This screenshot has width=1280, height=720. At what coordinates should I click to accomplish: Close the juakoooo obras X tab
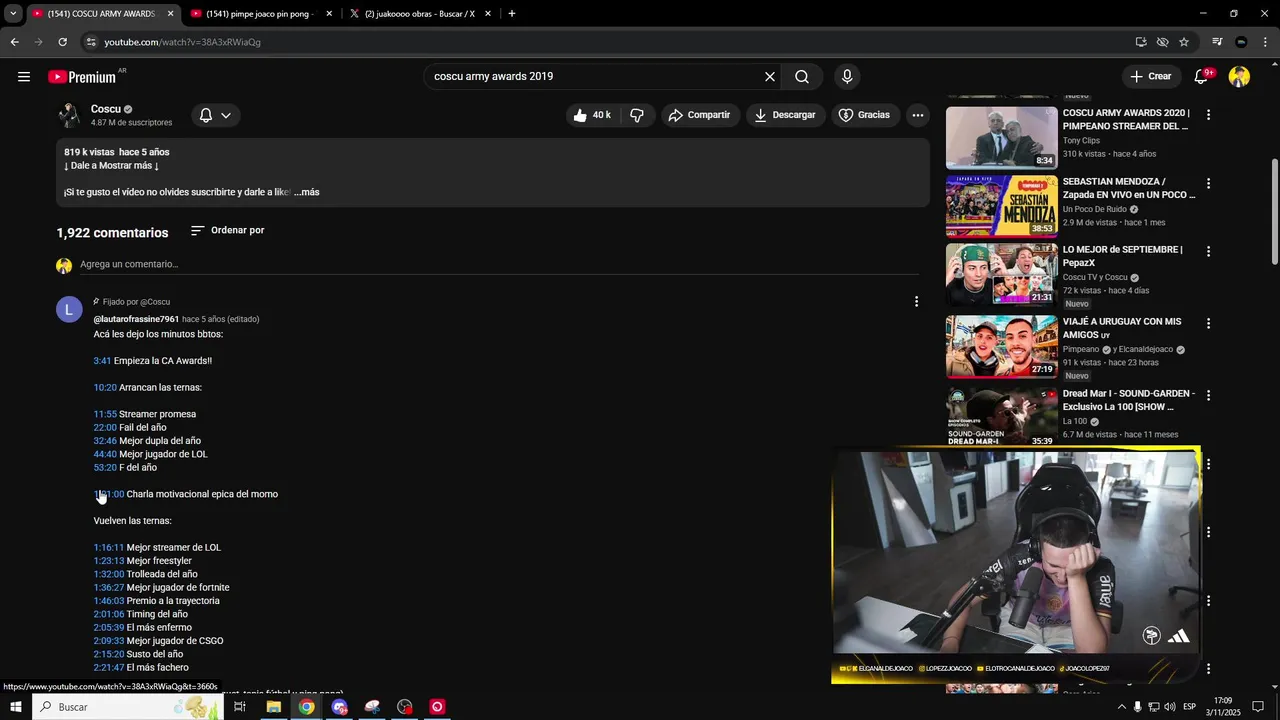coord(488,14)
